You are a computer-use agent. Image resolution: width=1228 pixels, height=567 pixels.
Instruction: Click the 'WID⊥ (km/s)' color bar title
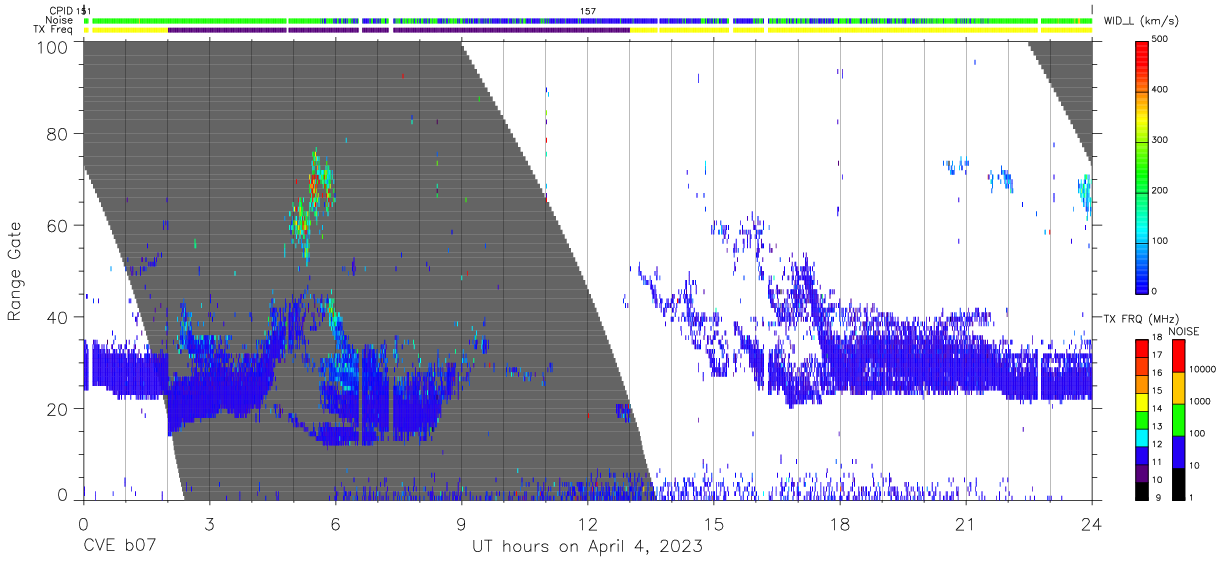click(x=1142, y=20)
